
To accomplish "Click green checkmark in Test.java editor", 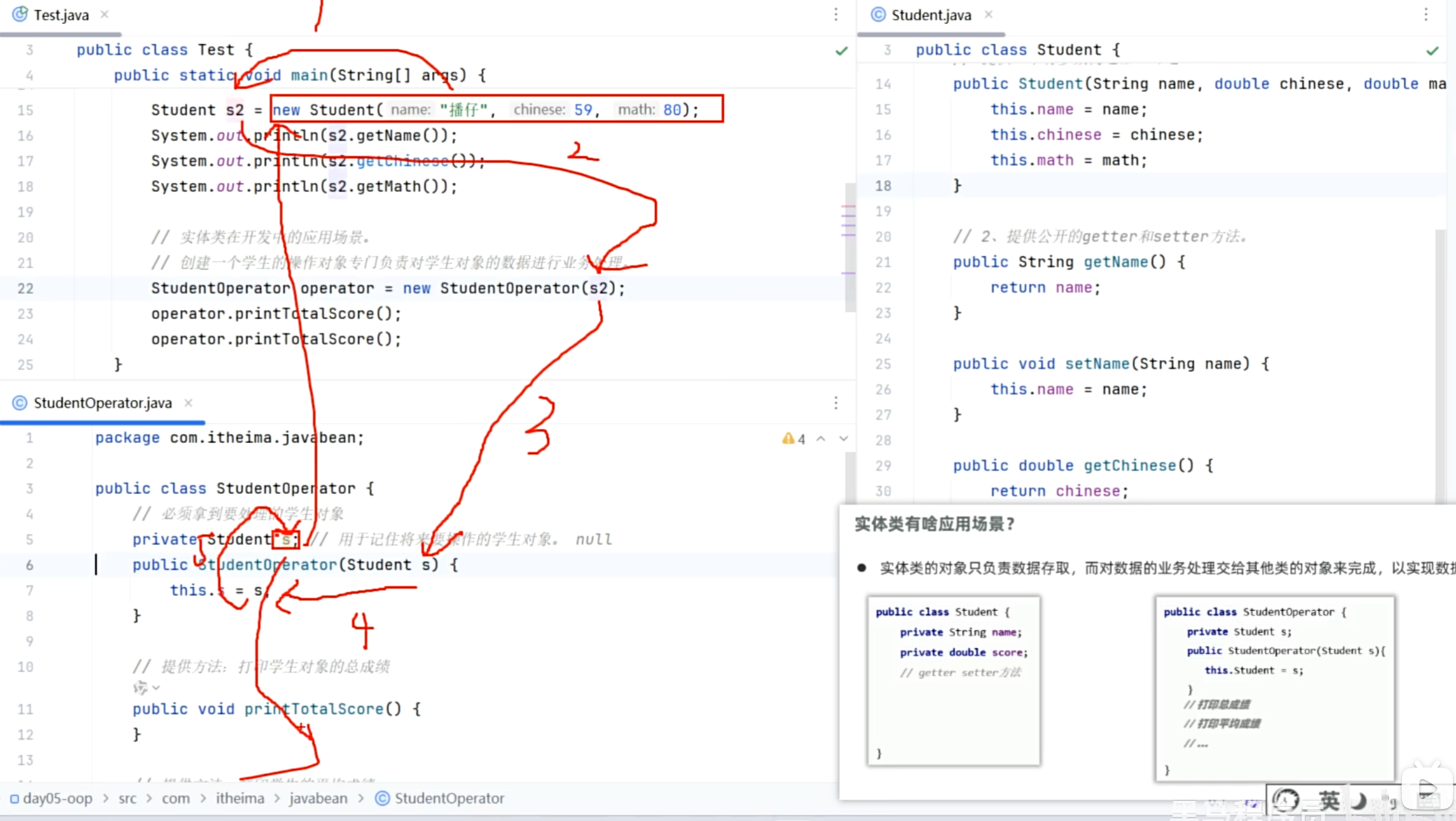I will pyautogui.click(x=841, y=51).
